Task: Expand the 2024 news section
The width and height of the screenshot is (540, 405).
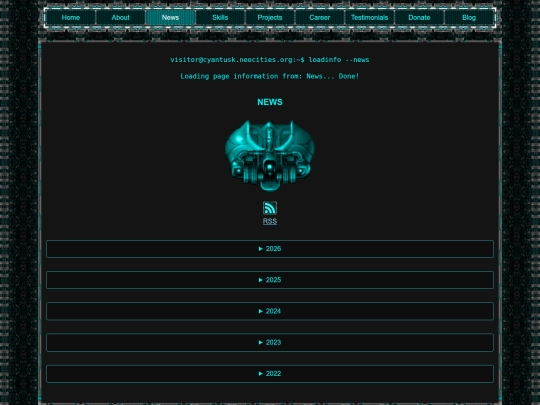Action: 270,311
